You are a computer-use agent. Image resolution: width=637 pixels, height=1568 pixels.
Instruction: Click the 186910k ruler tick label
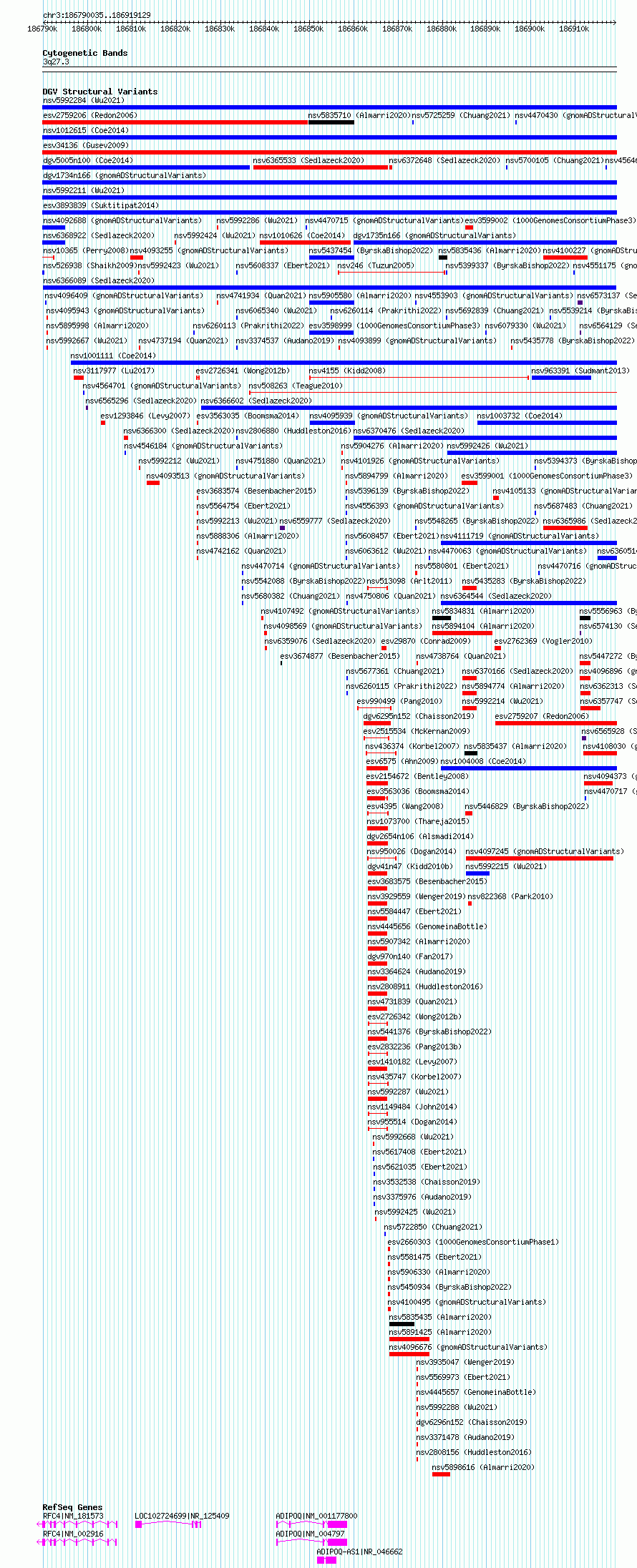point(574,29)
